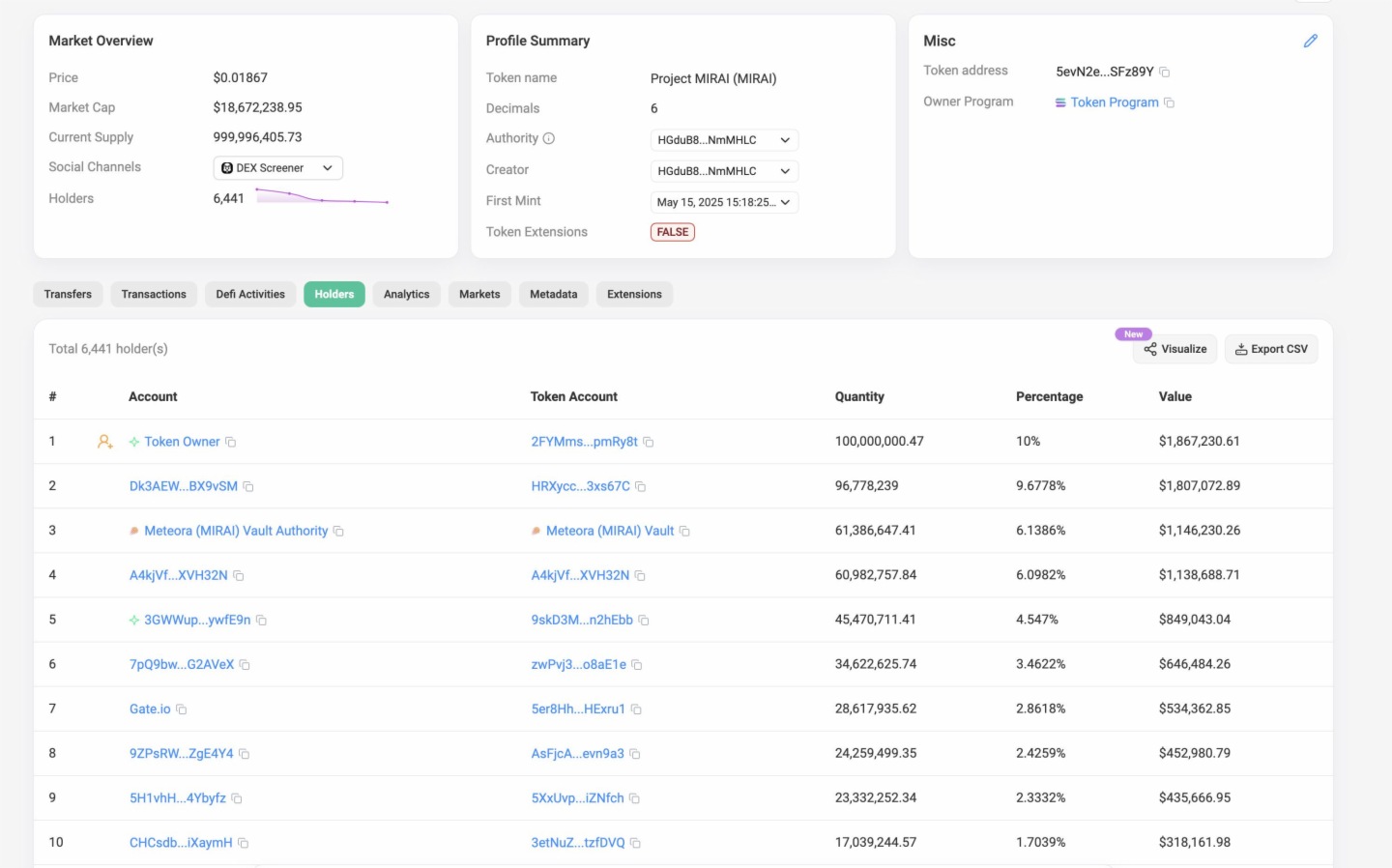
Task: Copy the token address 5evN2e...SFz89Y
Action: (x=1165, y=72)
